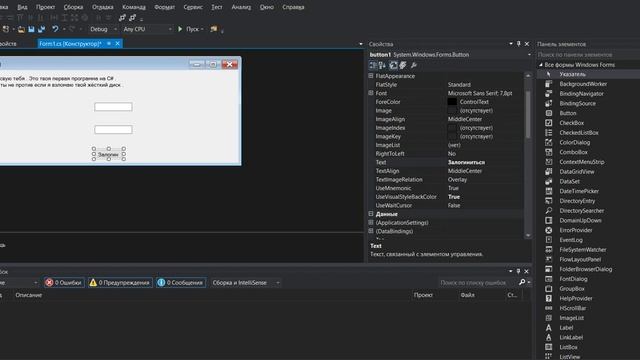Select CheckBox control in the toolbox

tap(571, 123)
